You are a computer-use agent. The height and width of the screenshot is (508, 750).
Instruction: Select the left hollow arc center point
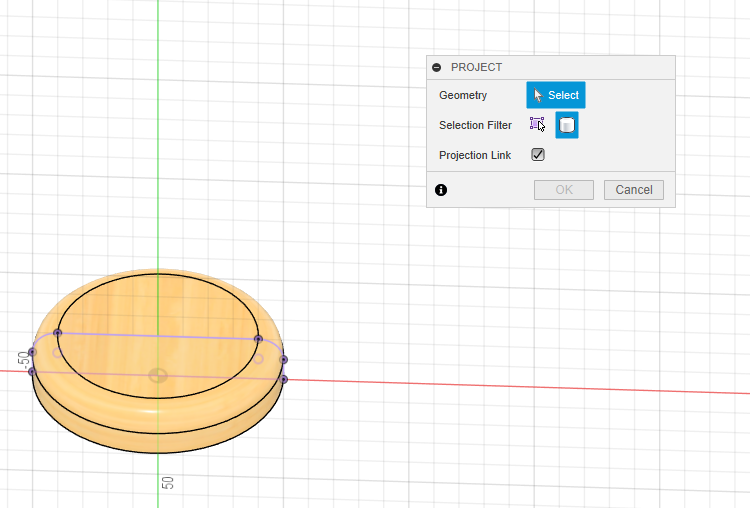click(57, 352)
